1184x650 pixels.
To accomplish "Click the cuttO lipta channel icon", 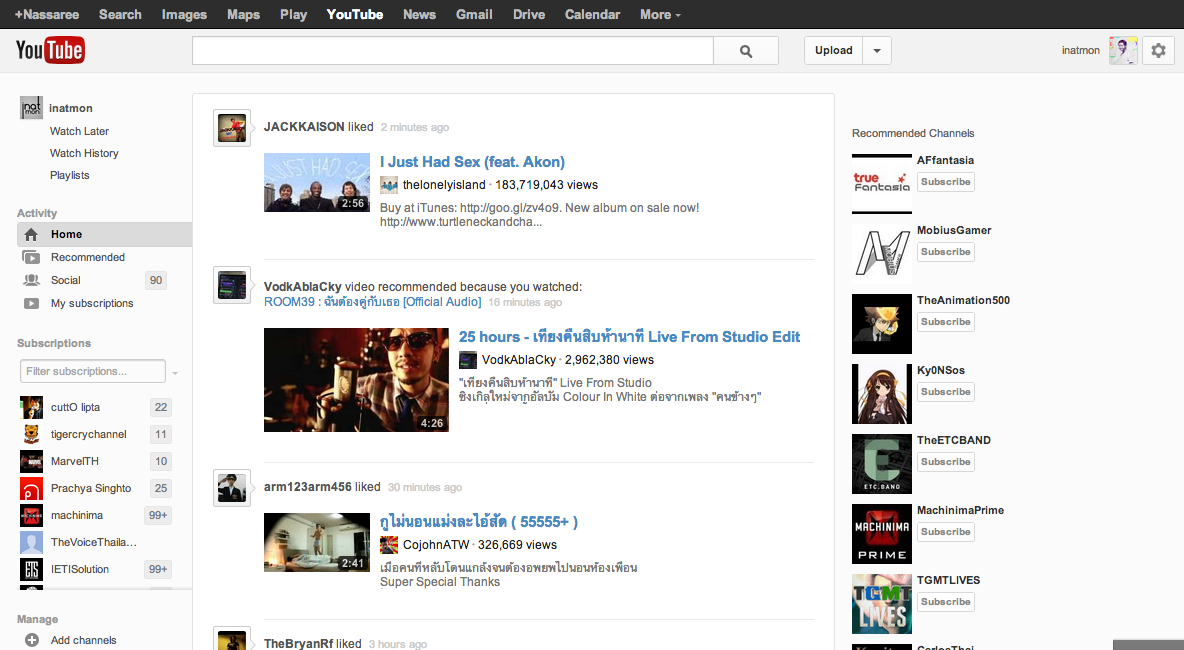I will click(x=31, y=408).
